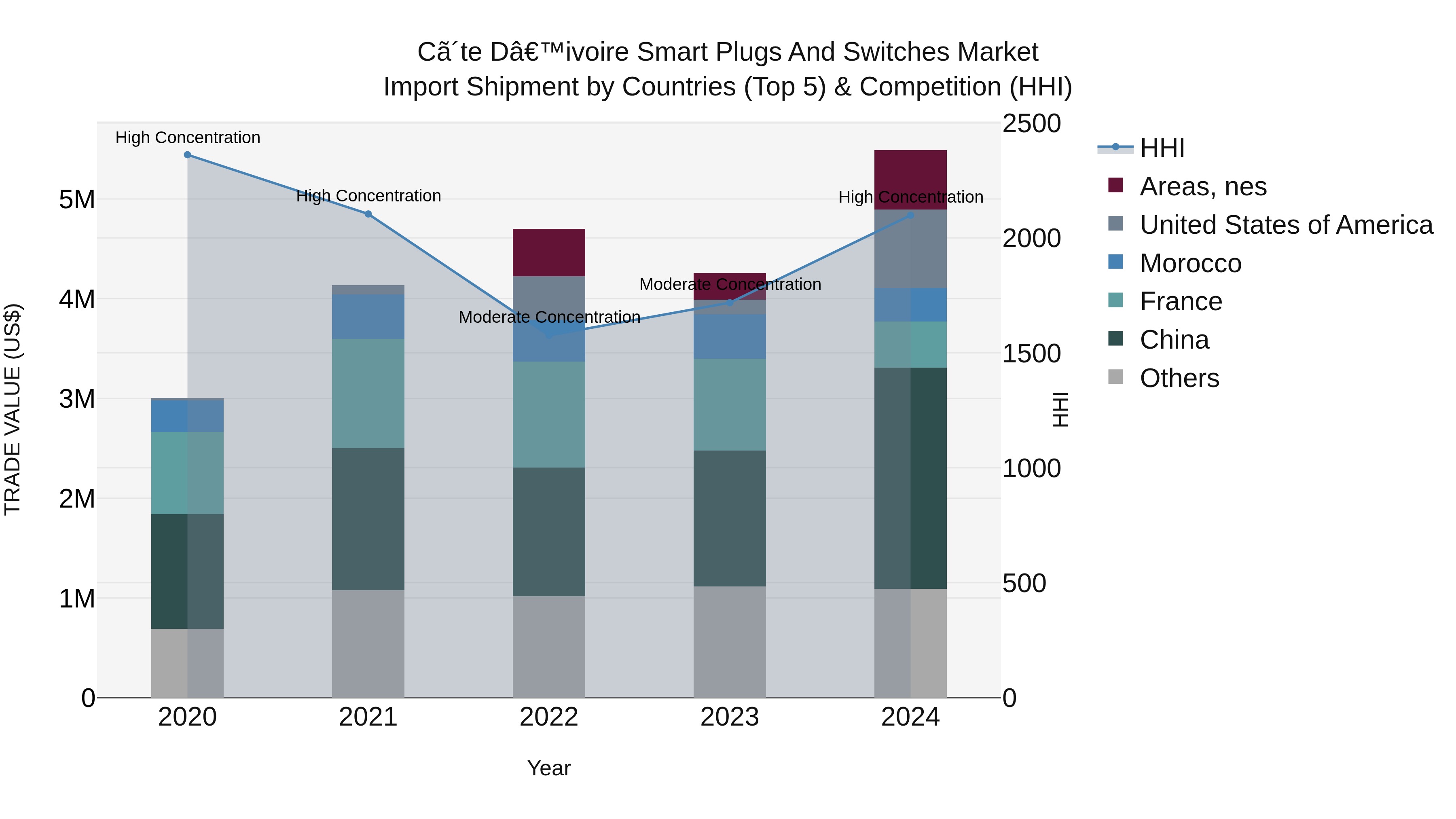The height and width of the screenshot is (819, 1456).
Task: Click the 2000 tick on HHI axis
Action: tap(1032, 238)
